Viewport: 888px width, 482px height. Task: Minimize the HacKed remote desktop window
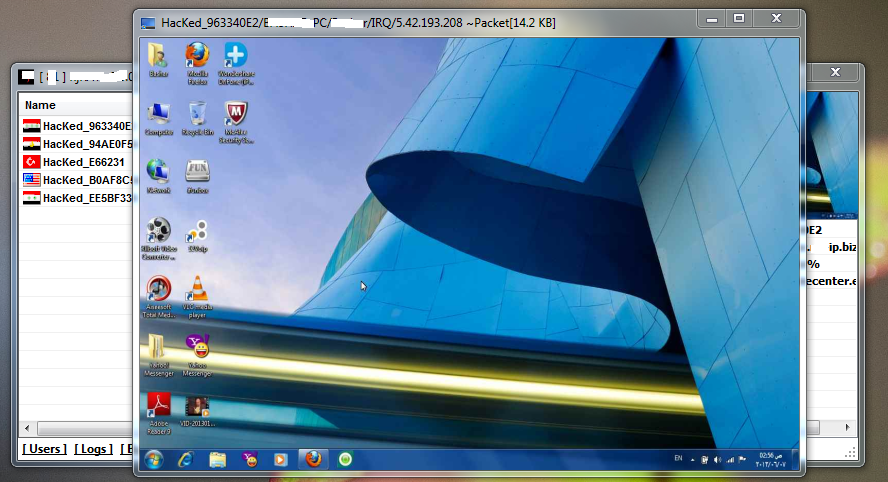pos(712,19)
